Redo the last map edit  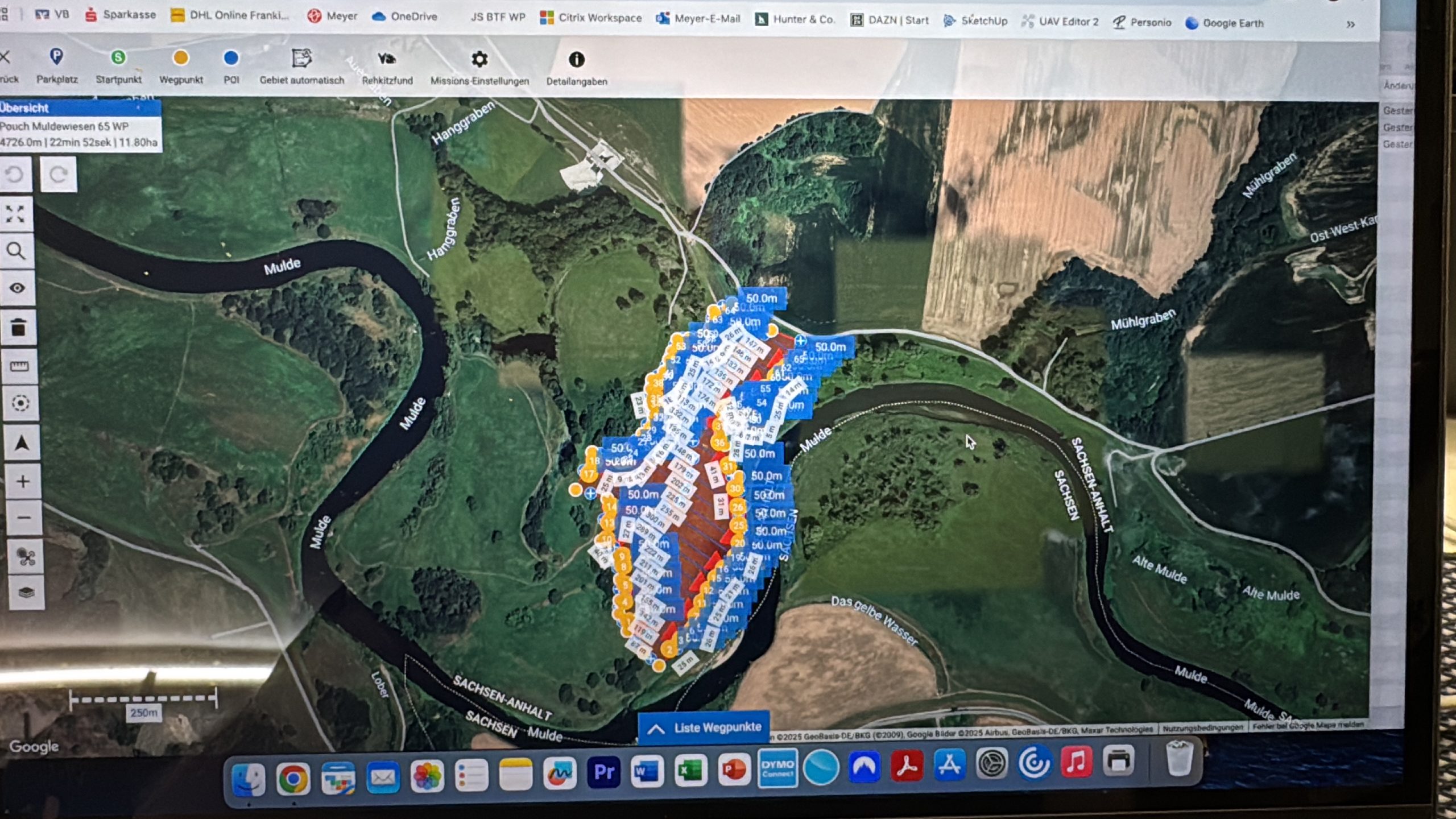pos(59,174)
